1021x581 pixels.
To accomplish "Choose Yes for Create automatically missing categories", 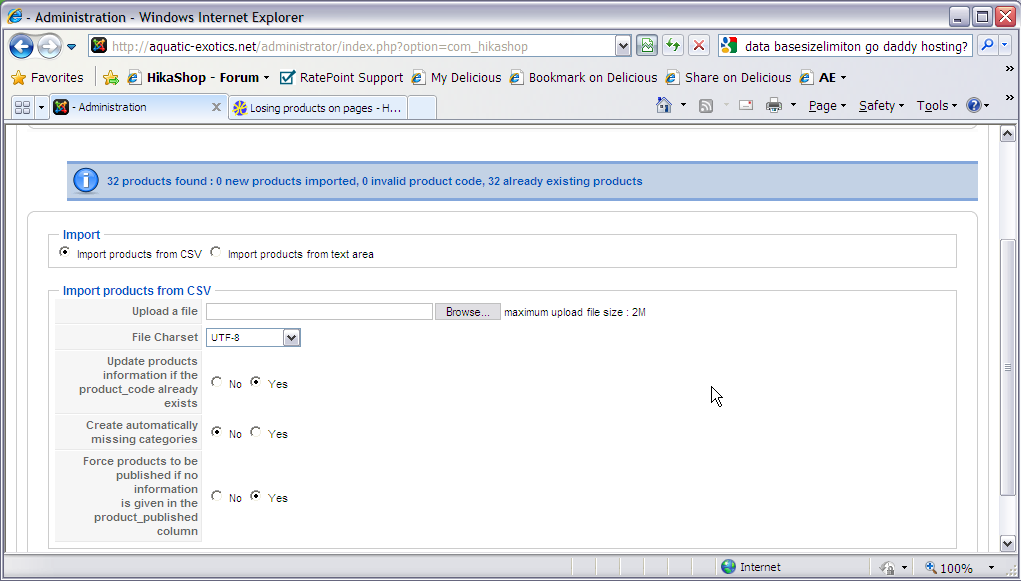I will (255, 432).
